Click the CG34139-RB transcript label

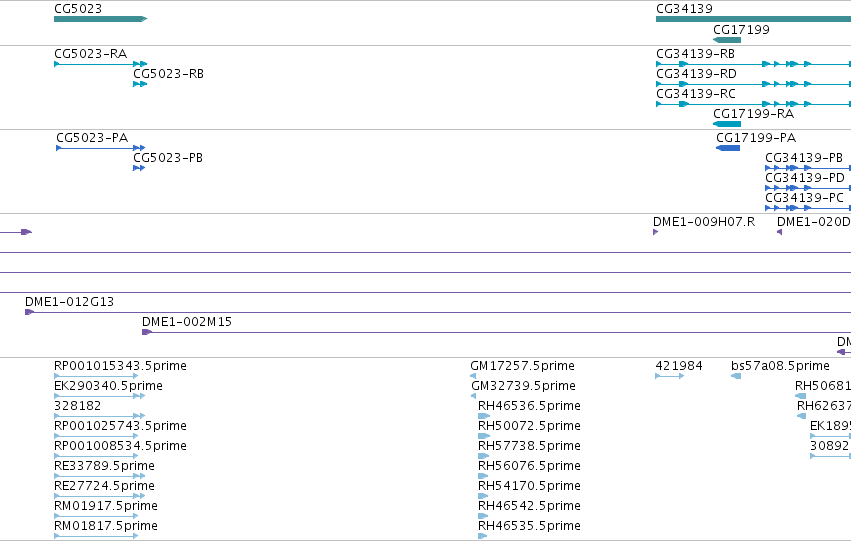[695, 54]
